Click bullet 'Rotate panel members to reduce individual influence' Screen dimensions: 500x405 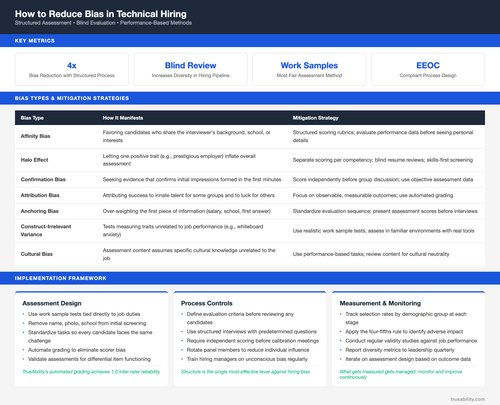point(248,350)
